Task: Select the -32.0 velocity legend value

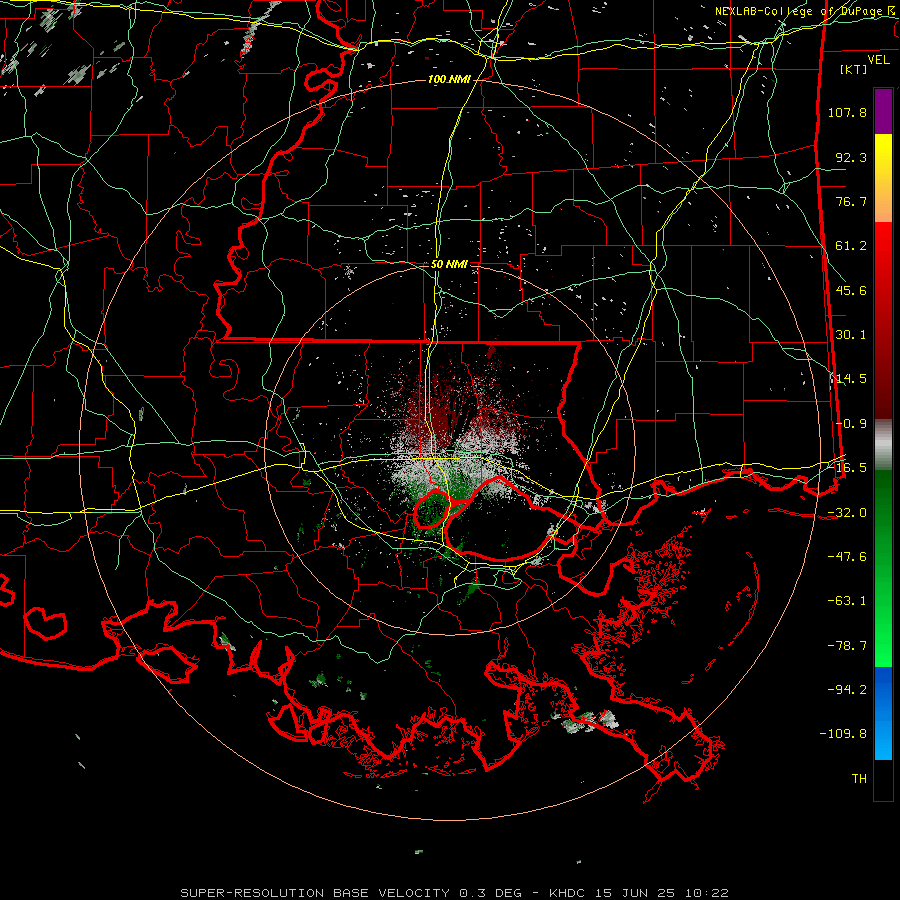Action: pos(847,513)
